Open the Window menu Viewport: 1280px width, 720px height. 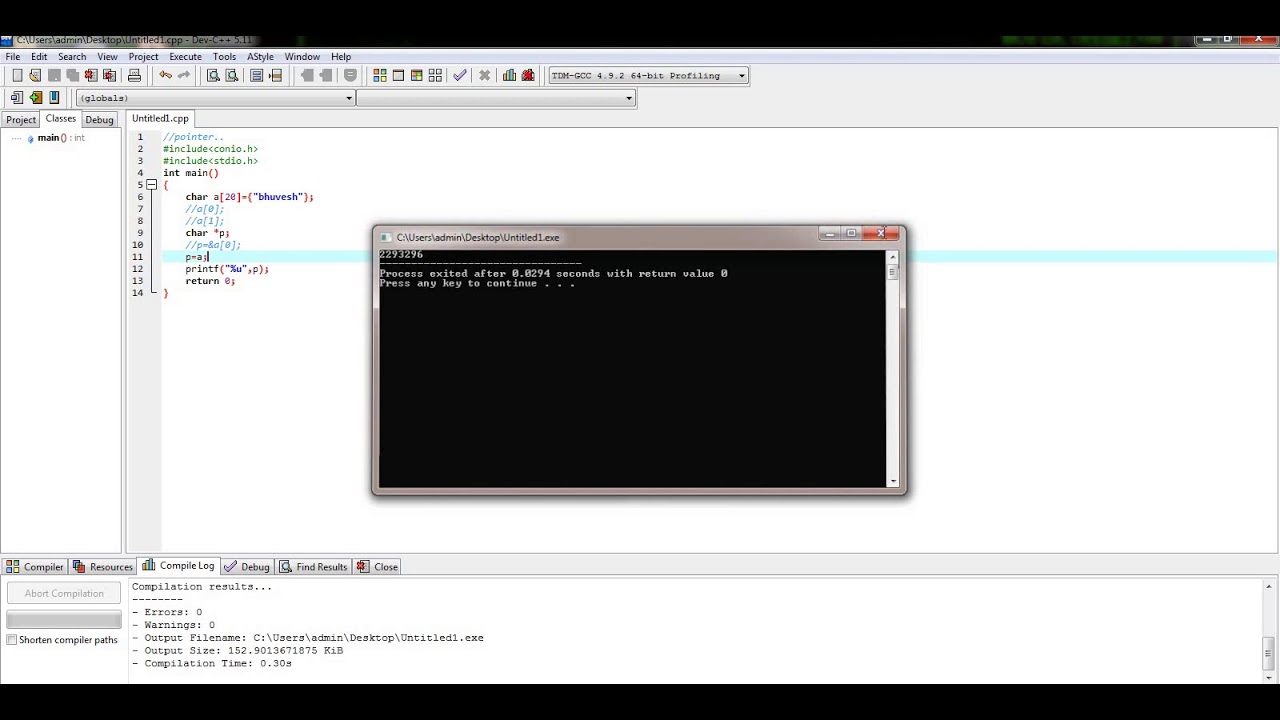point(302,57)
